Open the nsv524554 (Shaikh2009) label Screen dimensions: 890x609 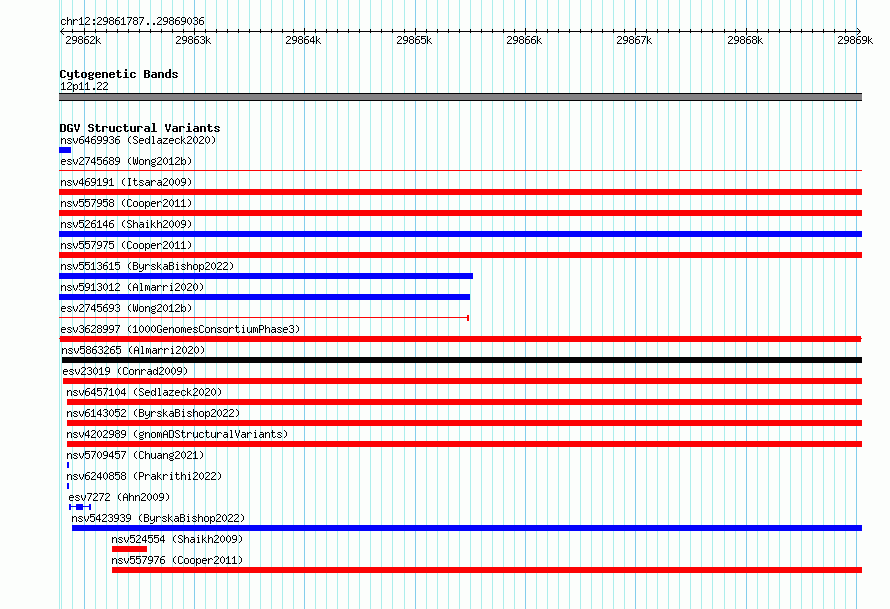point(177,539)
